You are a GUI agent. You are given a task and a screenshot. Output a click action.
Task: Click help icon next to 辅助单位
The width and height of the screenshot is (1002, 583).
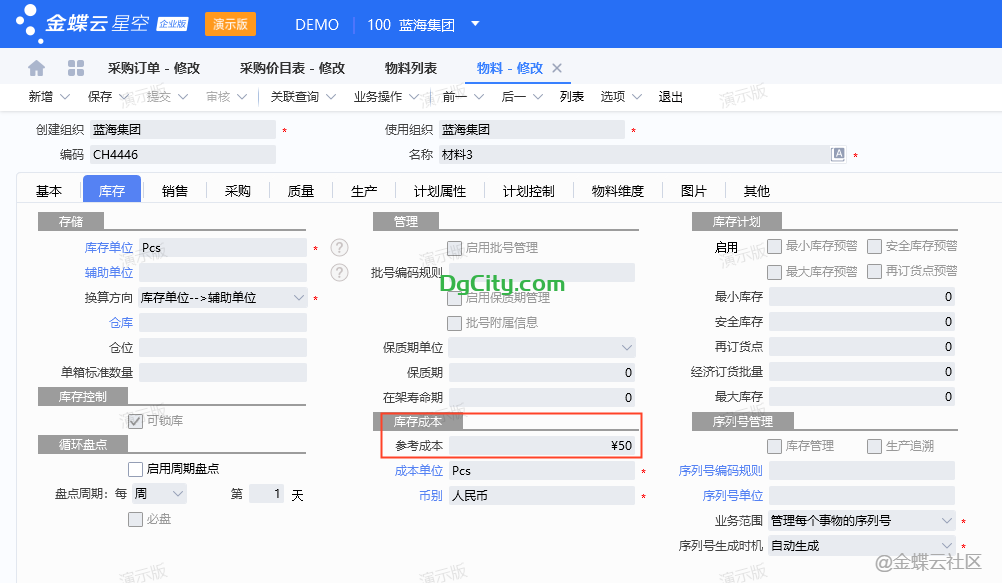point(339,272)
